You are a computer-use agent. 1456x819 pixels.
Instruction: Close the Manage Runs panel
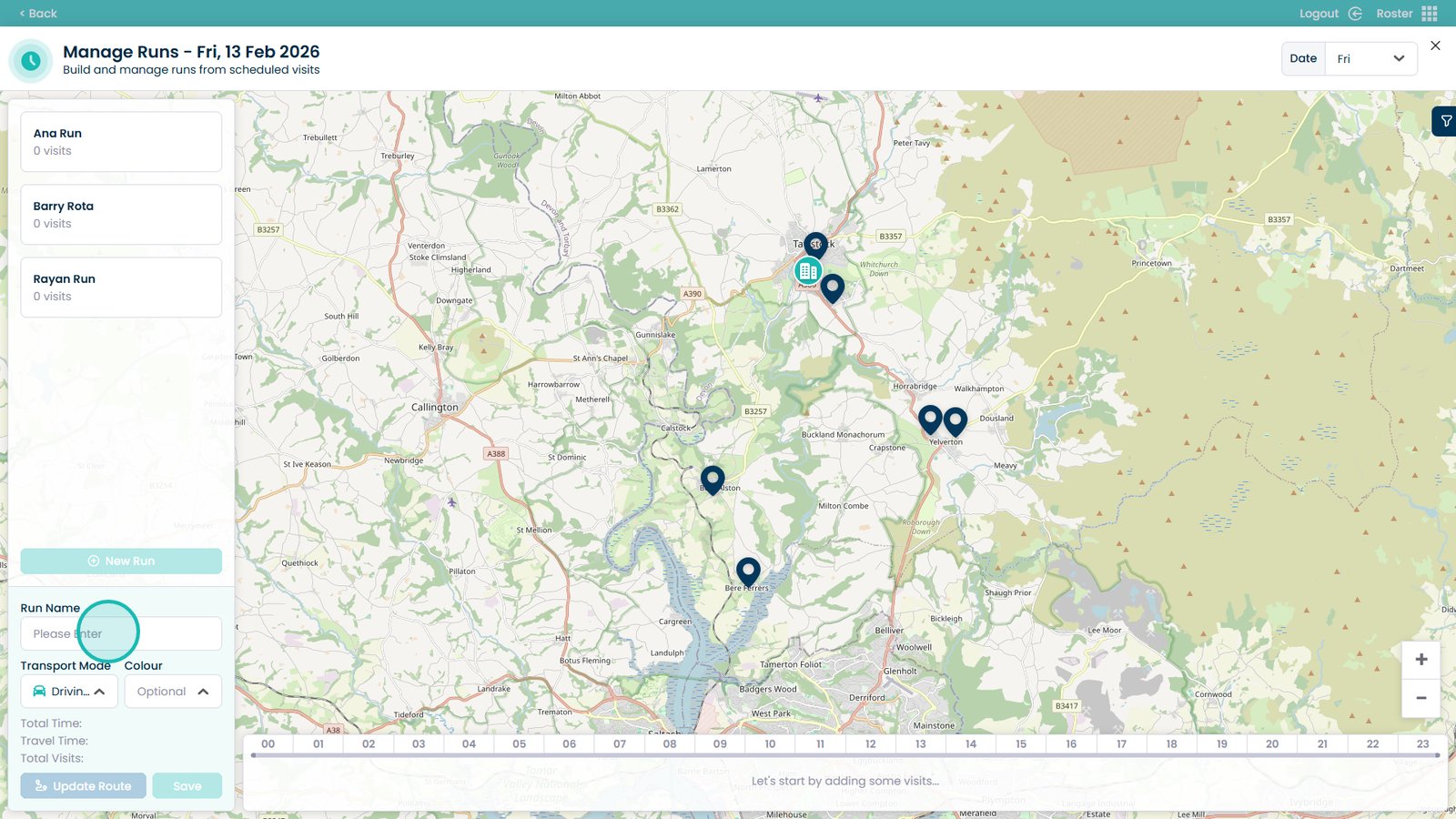pos(1435,45)
